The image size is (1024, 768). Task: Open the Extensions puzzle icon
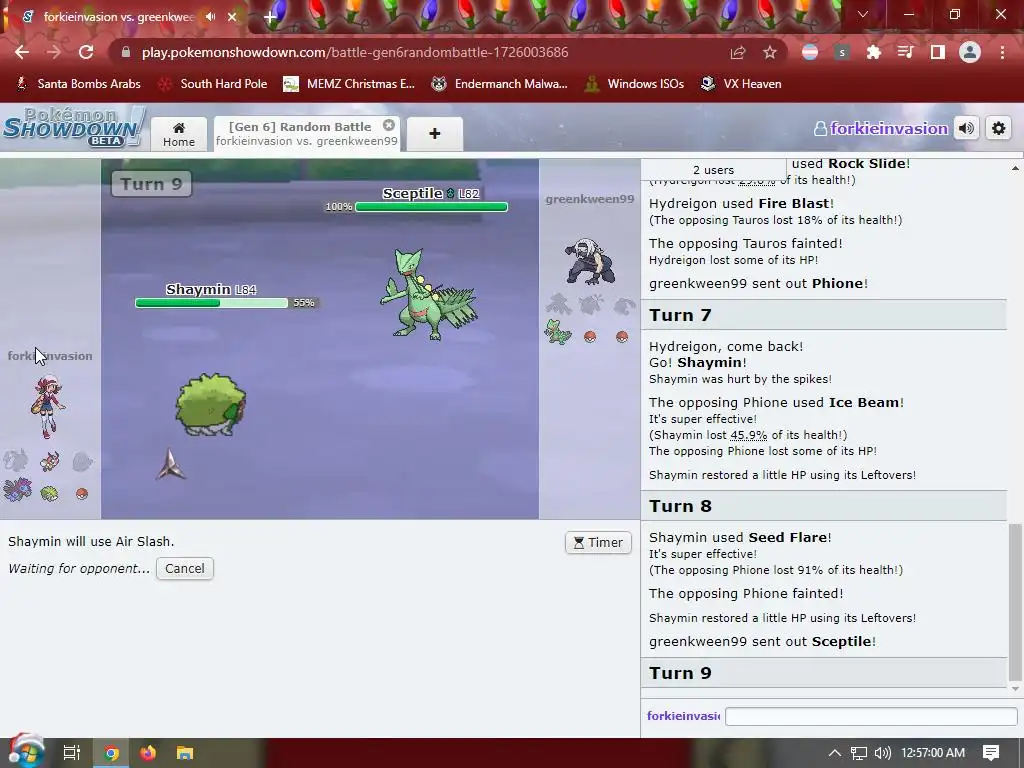coord(874,52)
